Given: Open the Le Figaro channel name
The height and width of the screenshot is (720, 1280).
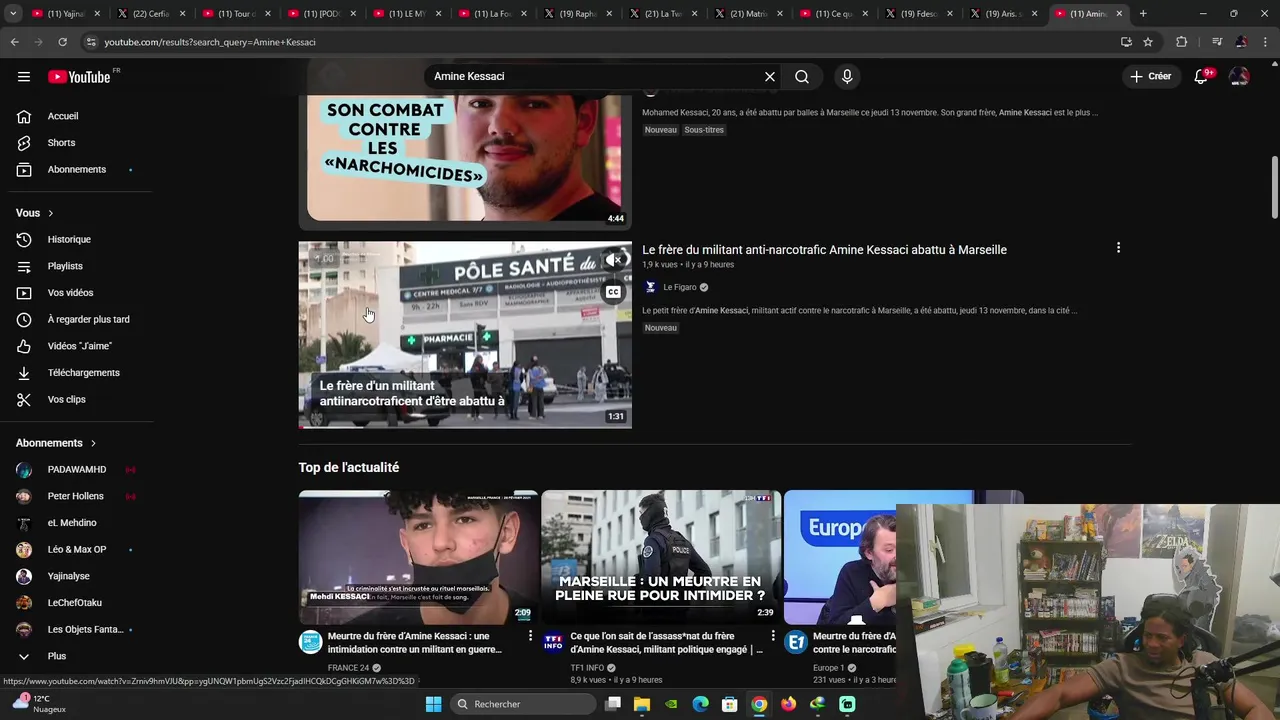Looking at the screenshot, I should 680,287.
